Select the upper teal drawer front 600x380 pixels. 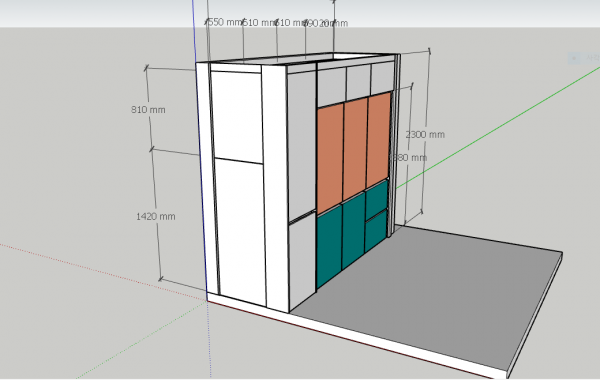click(377, 199)
